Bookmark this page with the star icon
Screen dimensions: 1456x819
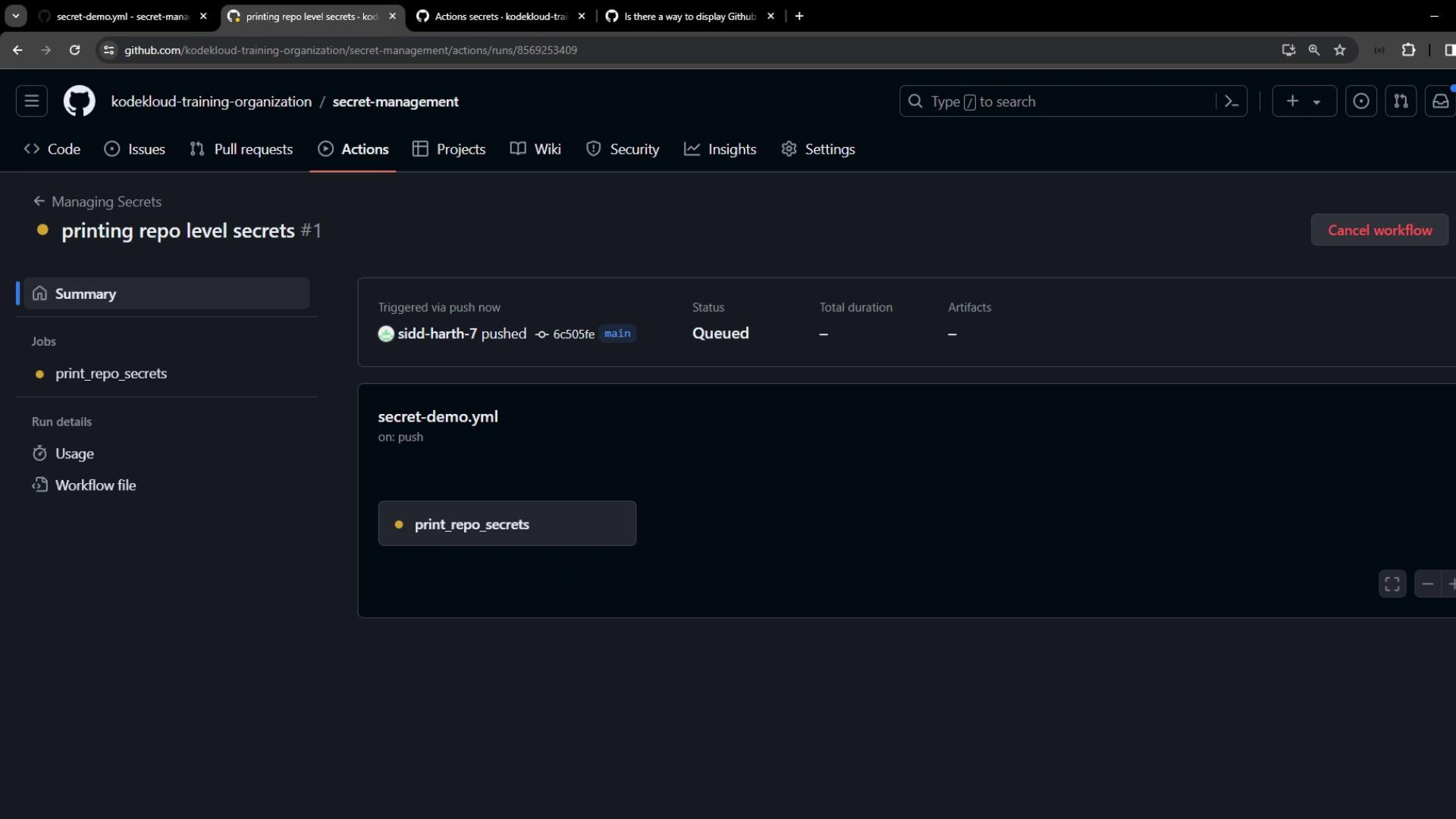coord(1340,50)
